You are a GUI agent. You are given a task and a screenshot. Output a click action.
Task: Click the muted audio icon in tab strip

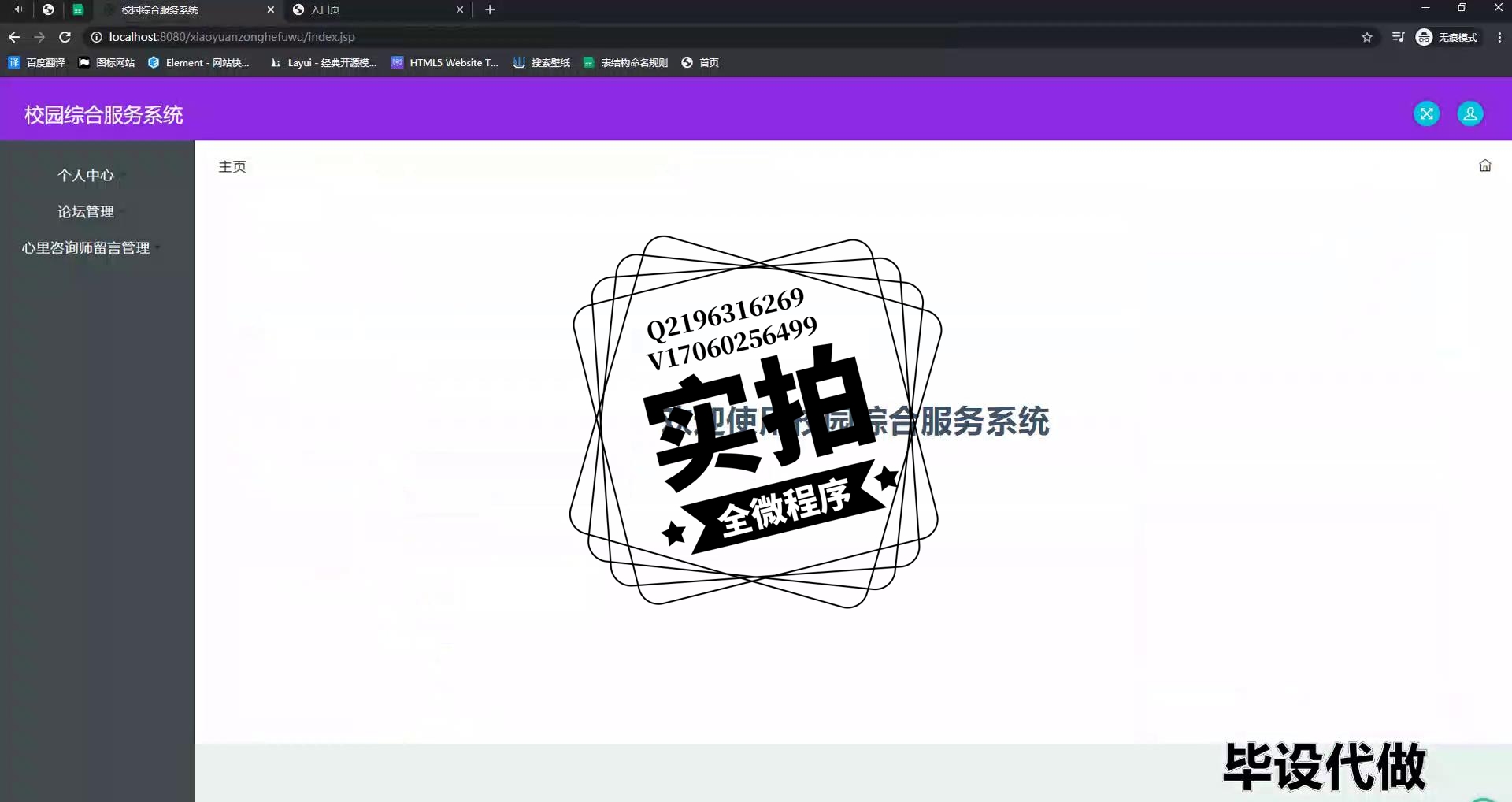click(x=17, y=9)
